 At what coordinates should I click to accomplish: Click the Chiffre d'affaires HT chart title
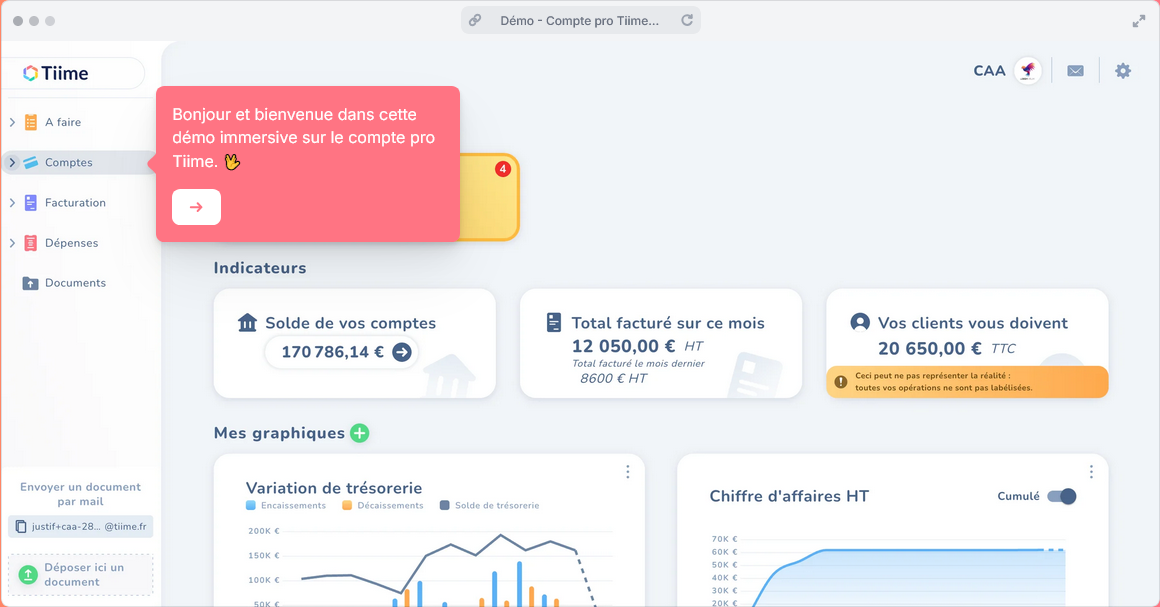click(x=789, y=497)
